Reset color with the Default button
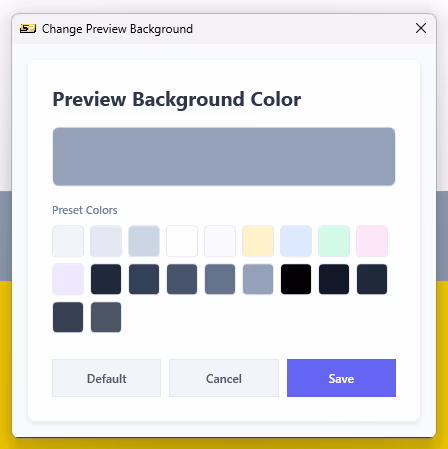Screen dimensions: 448x449 click(107, 378)
